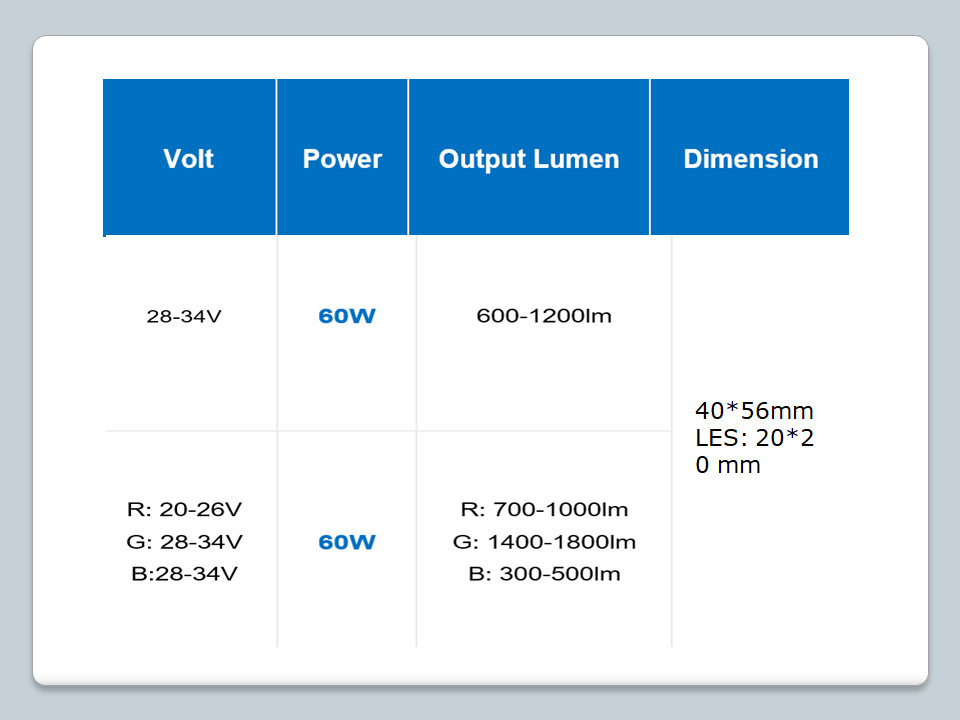960x720 pixels.
Task: Click the R: 20-26V voltage entry
Action: (x=185, y=510)
